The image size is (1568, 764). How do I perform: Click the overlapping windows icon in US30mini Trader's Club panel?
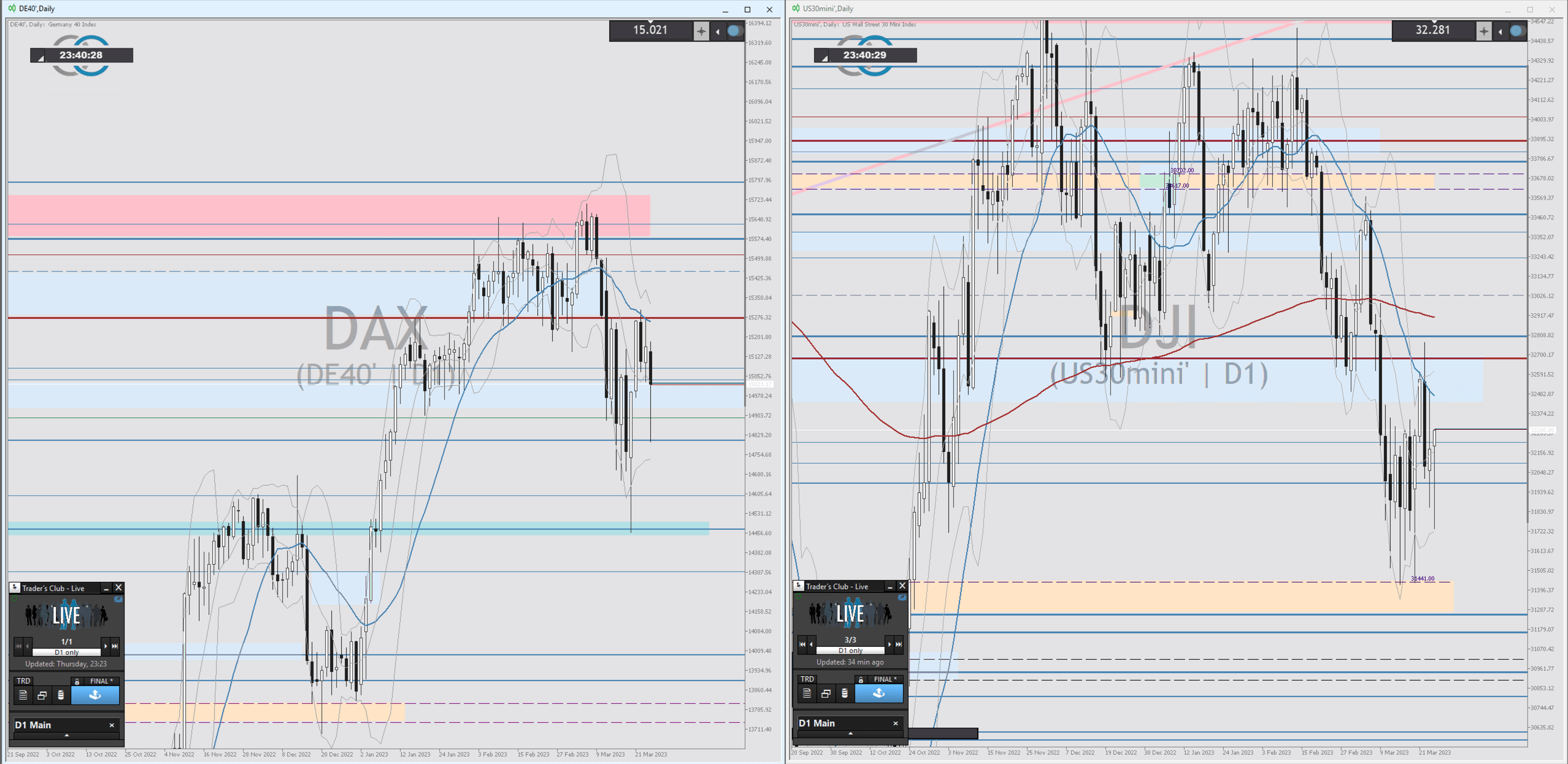[826, 693]
